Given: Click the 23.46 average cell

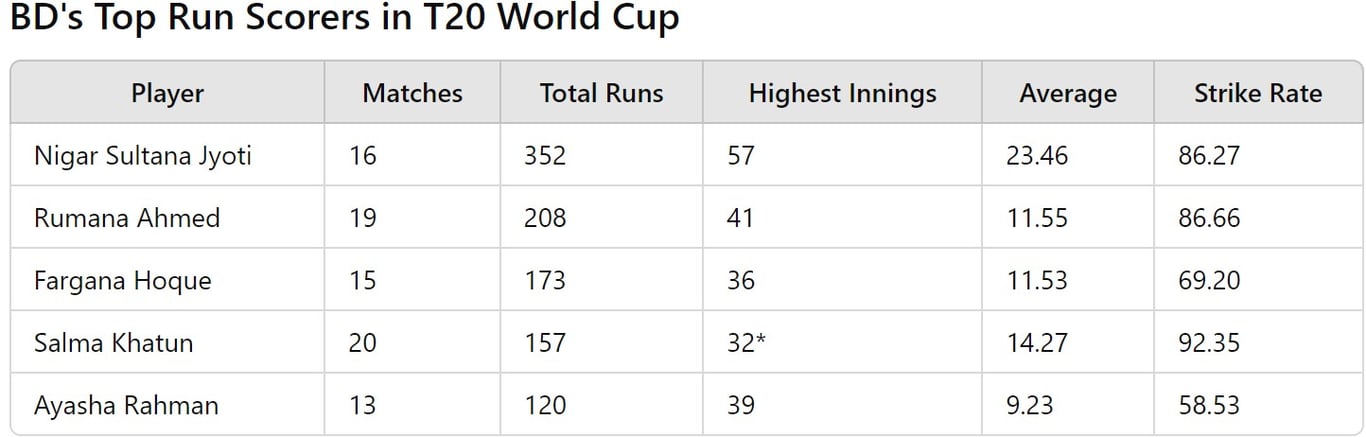Looking at the screenshot, I should [1037, 156].
